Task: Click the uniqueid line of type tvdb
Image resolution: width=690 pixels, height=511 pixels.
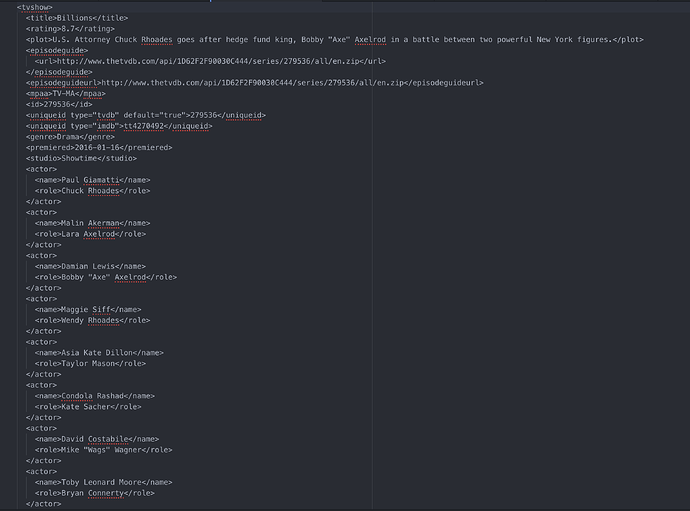Action: click(x=146, y=115)
